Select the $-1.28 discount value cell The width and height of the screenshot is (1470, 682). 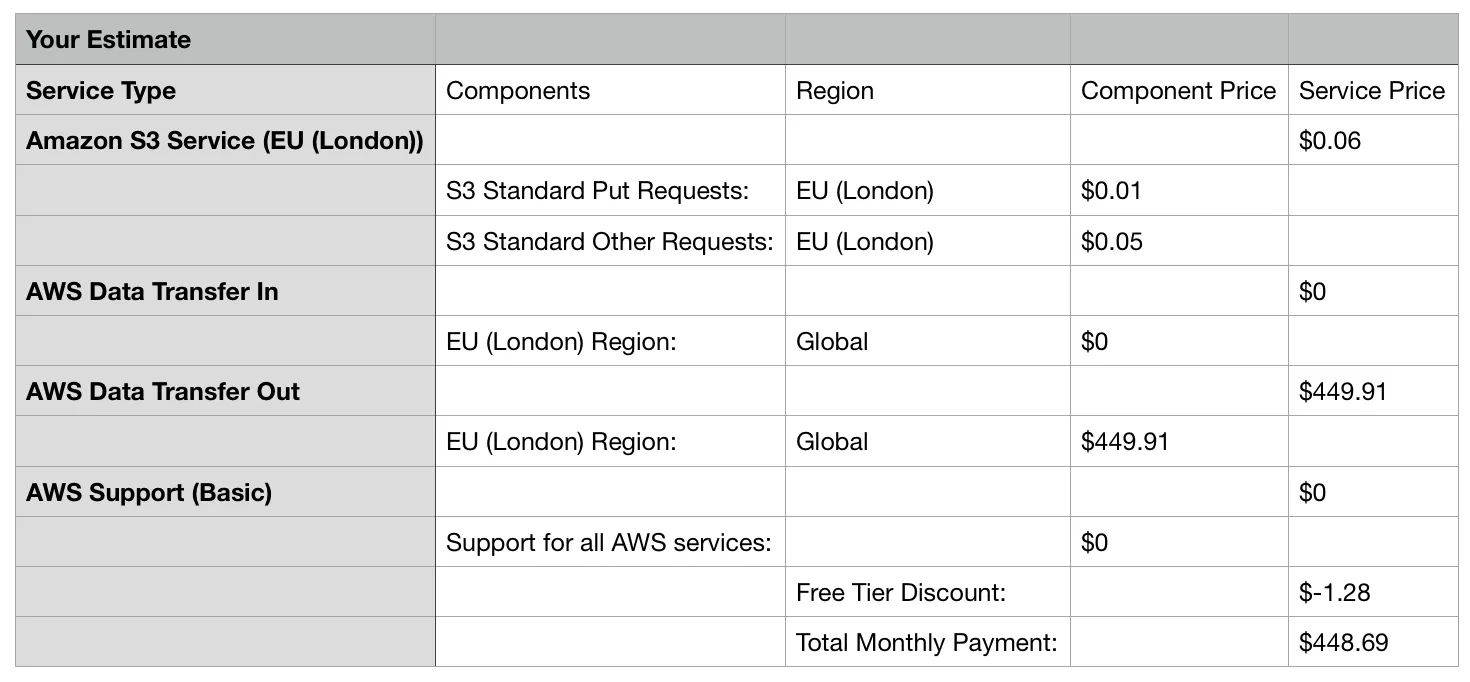tap(1334, 593)
